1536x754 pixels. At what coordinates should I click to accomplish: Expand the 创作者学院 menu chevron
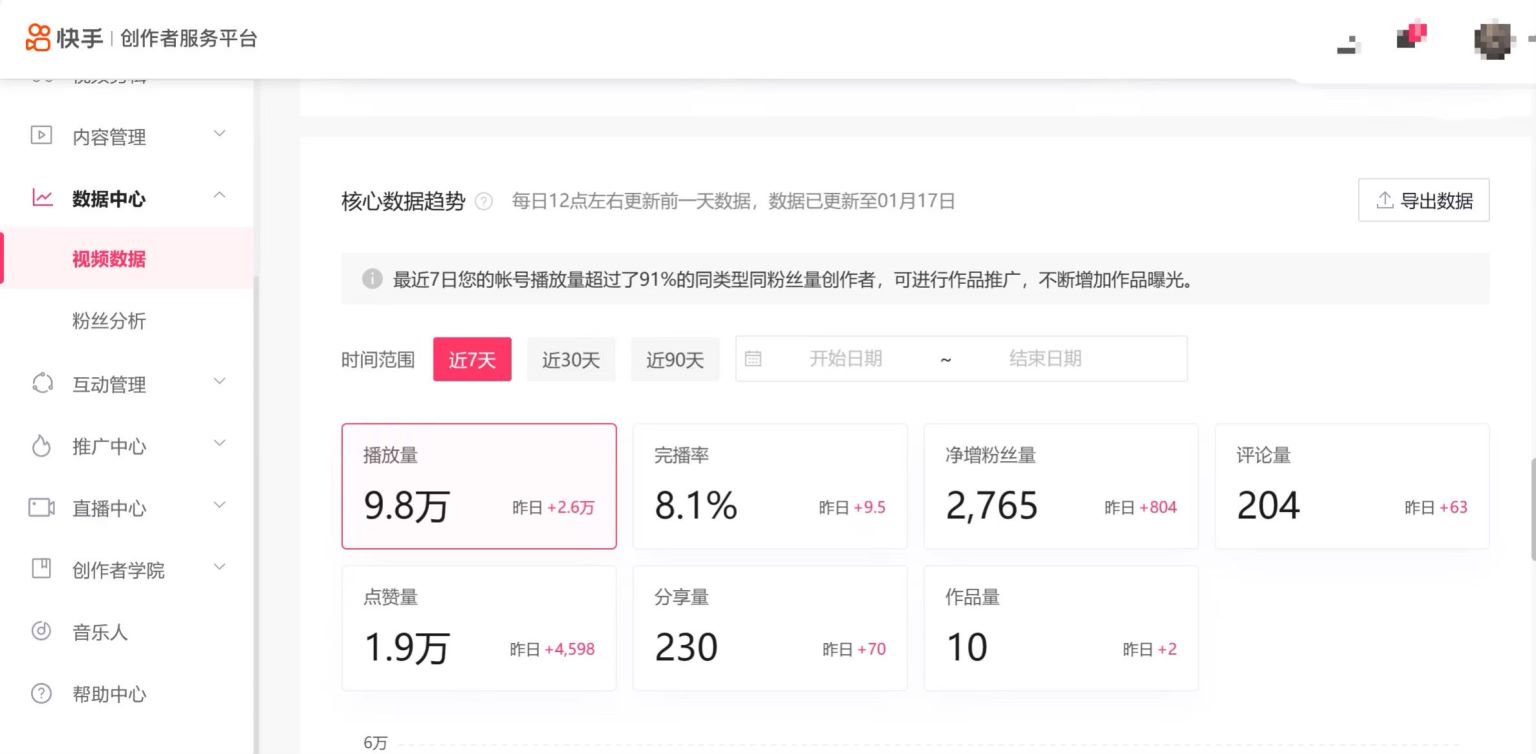220,568
